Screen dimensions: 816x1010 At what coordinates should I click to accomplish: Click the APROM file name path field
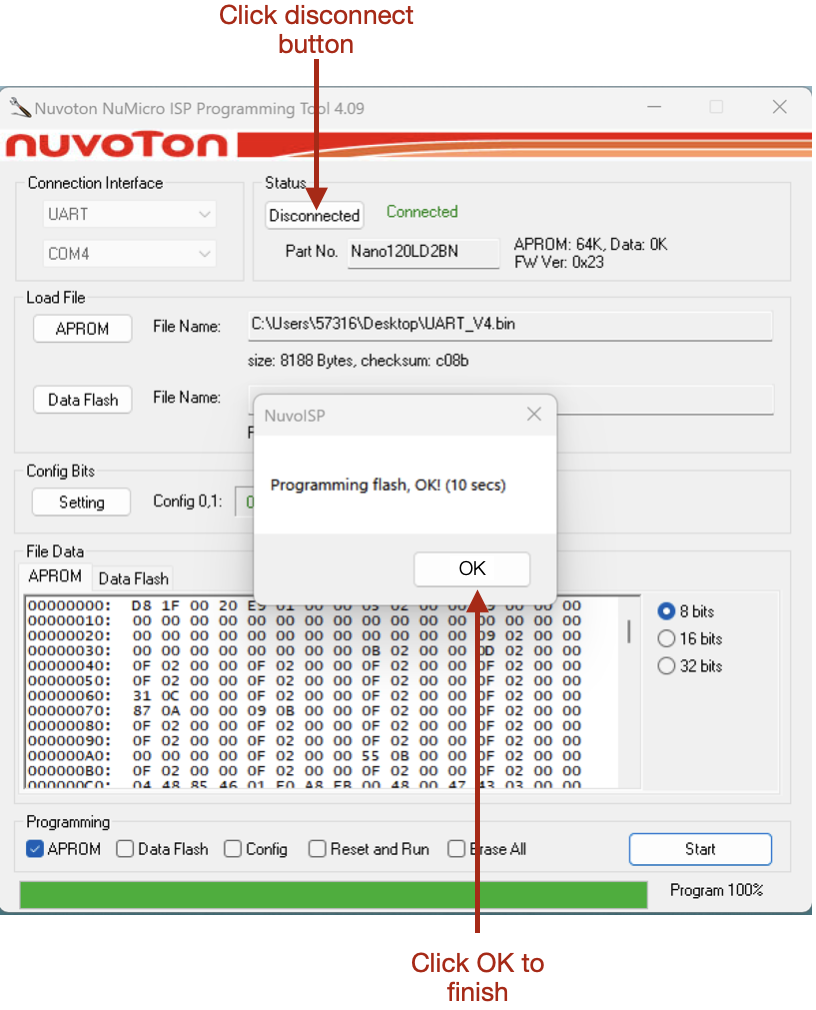pyautogui.click(x=510, y=325)
